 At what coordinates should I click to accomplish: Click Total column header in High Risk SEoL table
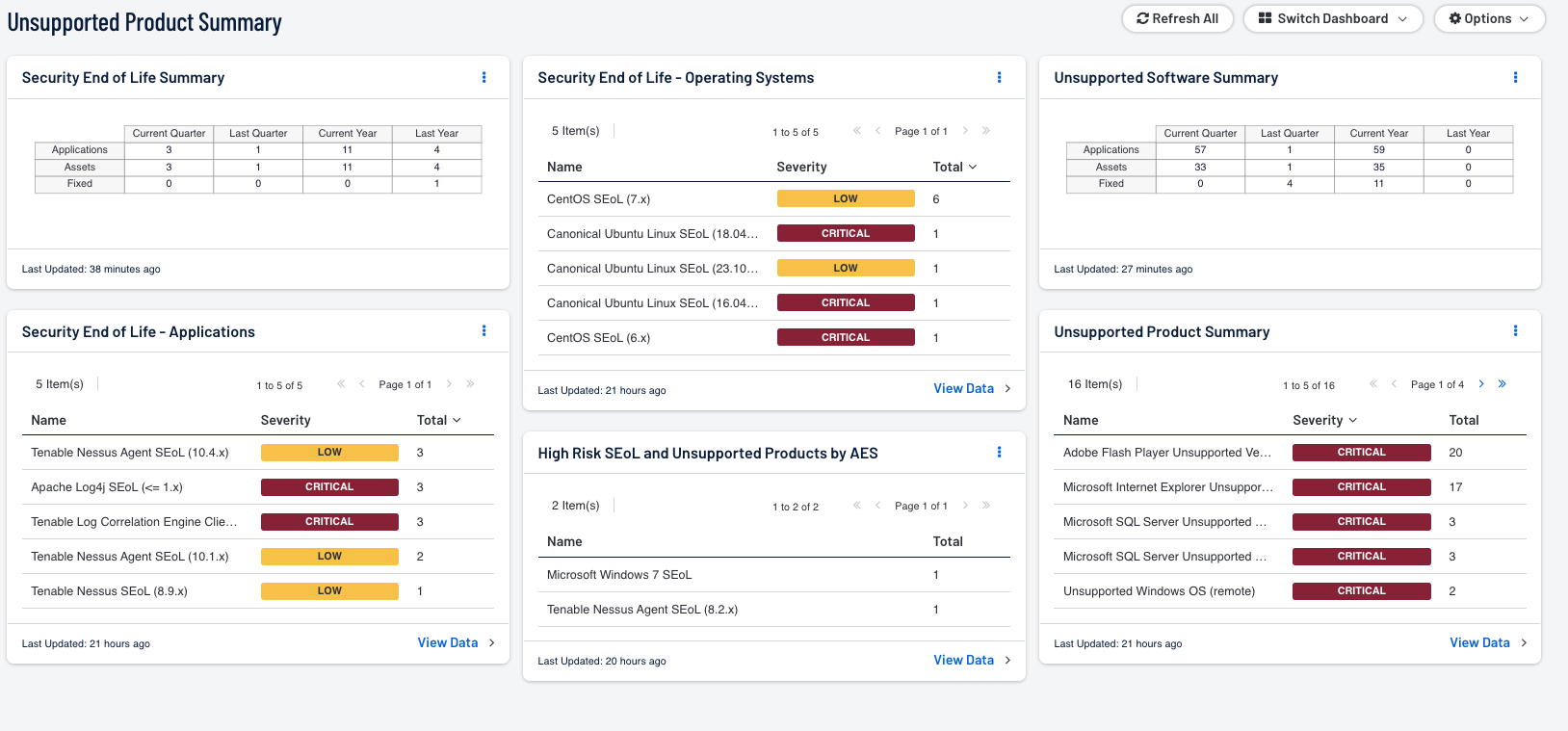click(x=948, y=541)
